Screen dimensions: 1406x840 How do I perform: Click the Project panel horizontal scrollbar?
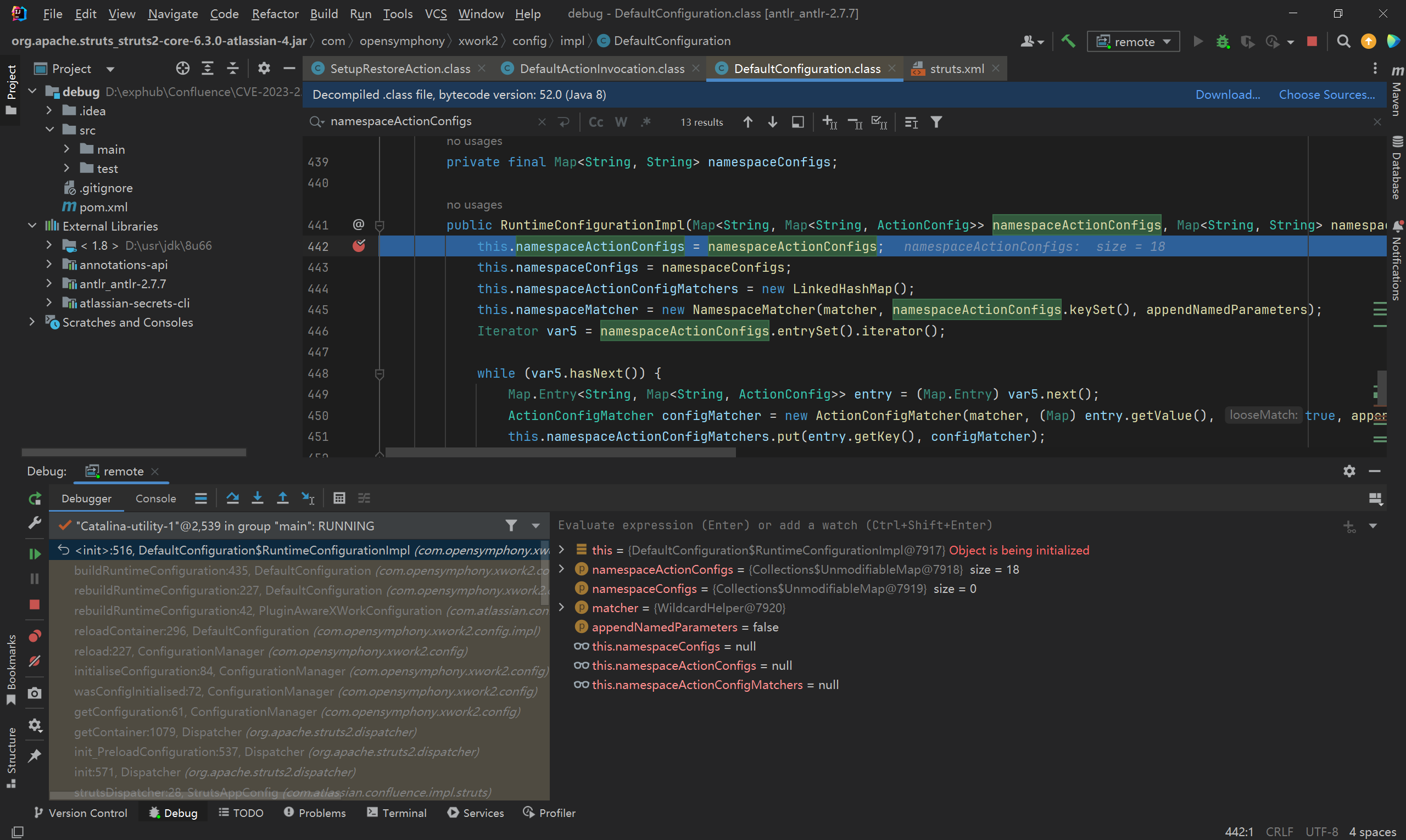point(133,452)
